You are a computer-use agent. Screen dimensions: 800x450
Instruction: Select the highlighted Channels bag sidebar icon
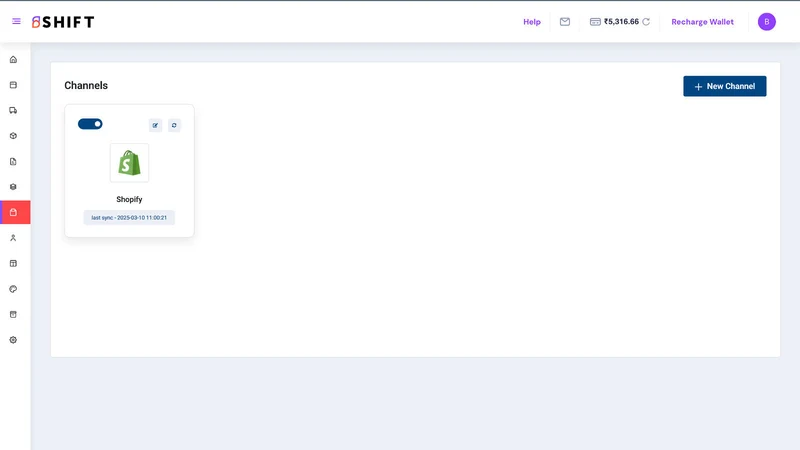15,212
